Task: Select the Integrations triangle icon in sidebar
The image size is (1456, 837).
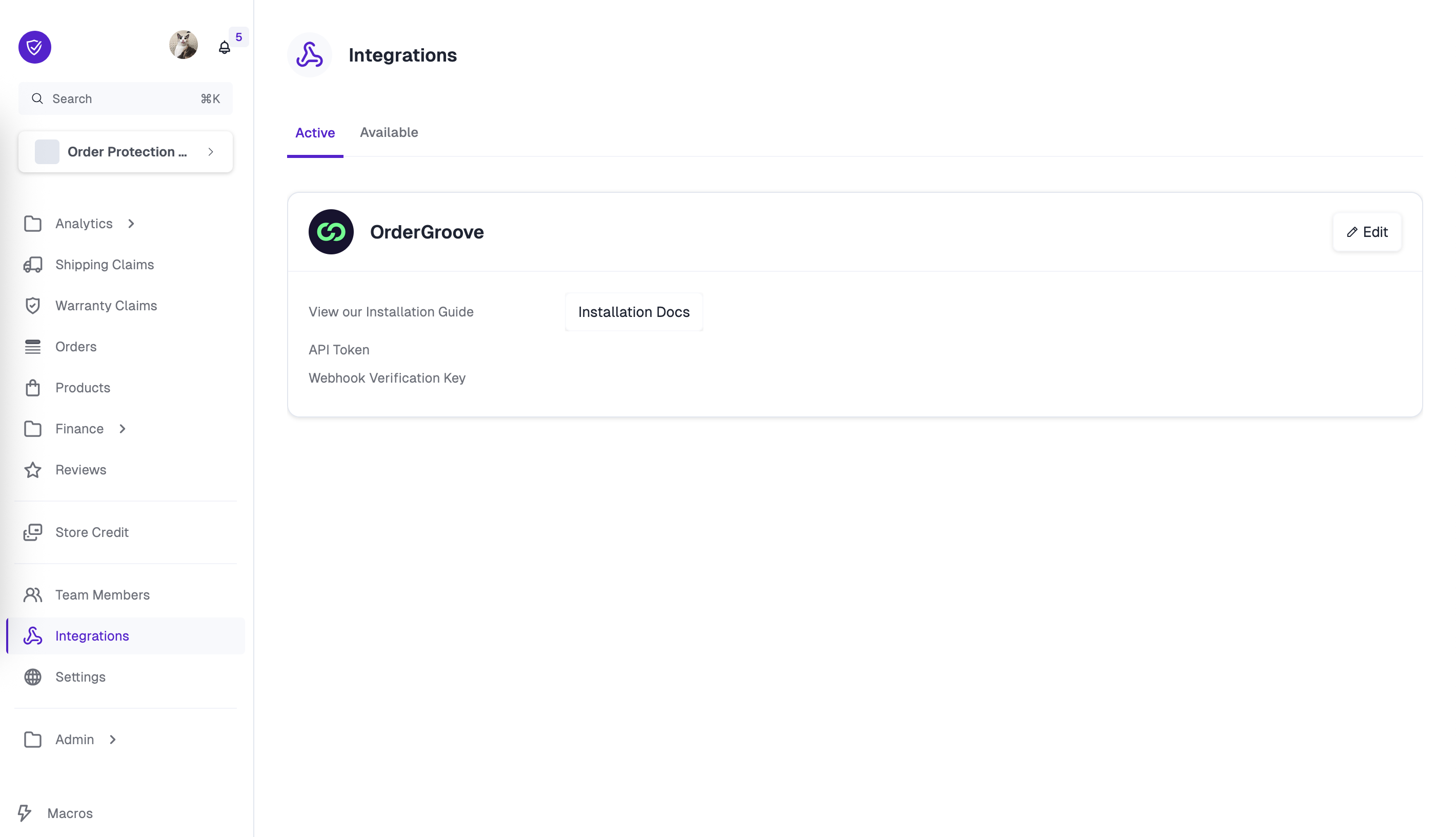Action: pos(33,636)
